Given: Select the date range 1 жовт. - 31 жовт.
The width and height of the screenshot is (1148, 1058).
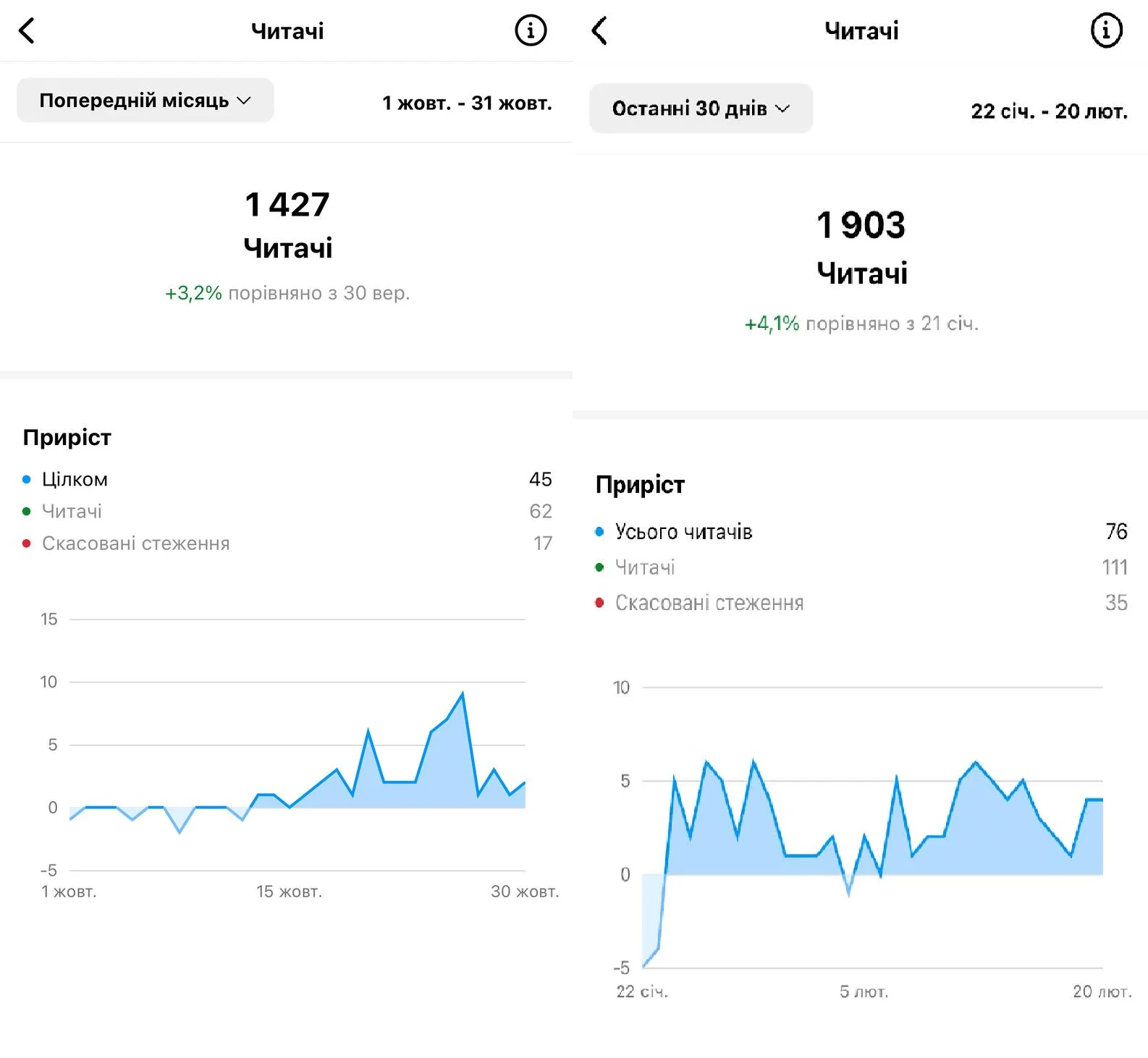Looking at the screenshot, I should (x=467, y=103).
